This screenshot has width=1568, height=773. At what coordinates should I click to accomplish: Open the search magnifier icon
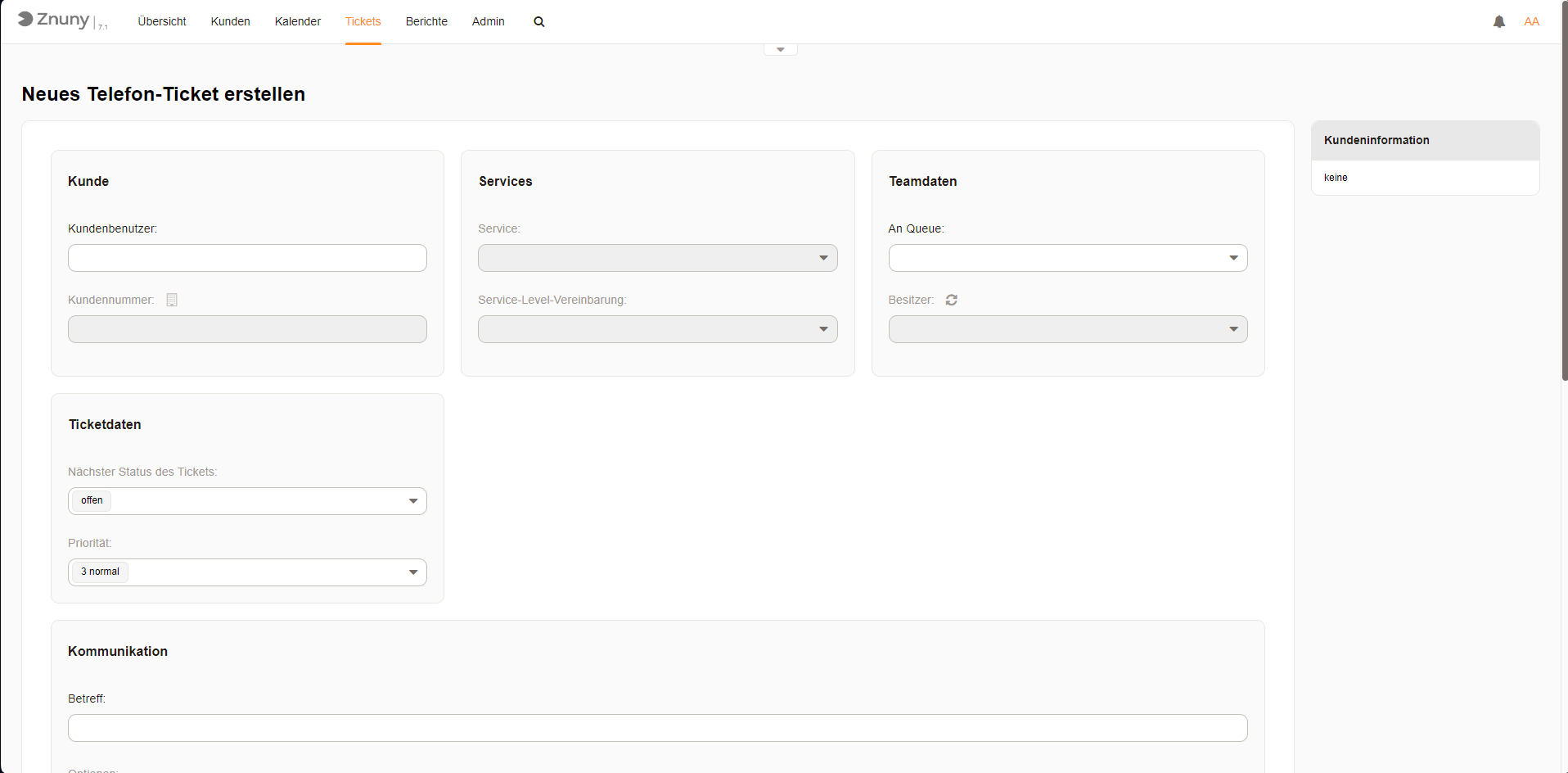click(x=539, y=22)
